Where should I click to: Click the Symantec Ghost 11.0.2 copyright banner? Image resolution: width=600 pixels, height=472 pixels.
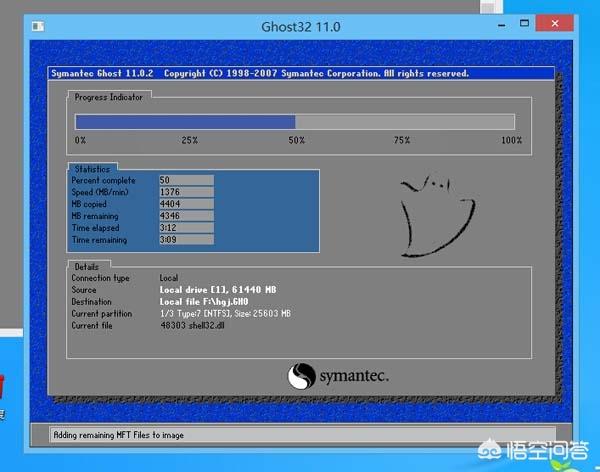pyautogui.click(x=301, y=73)
